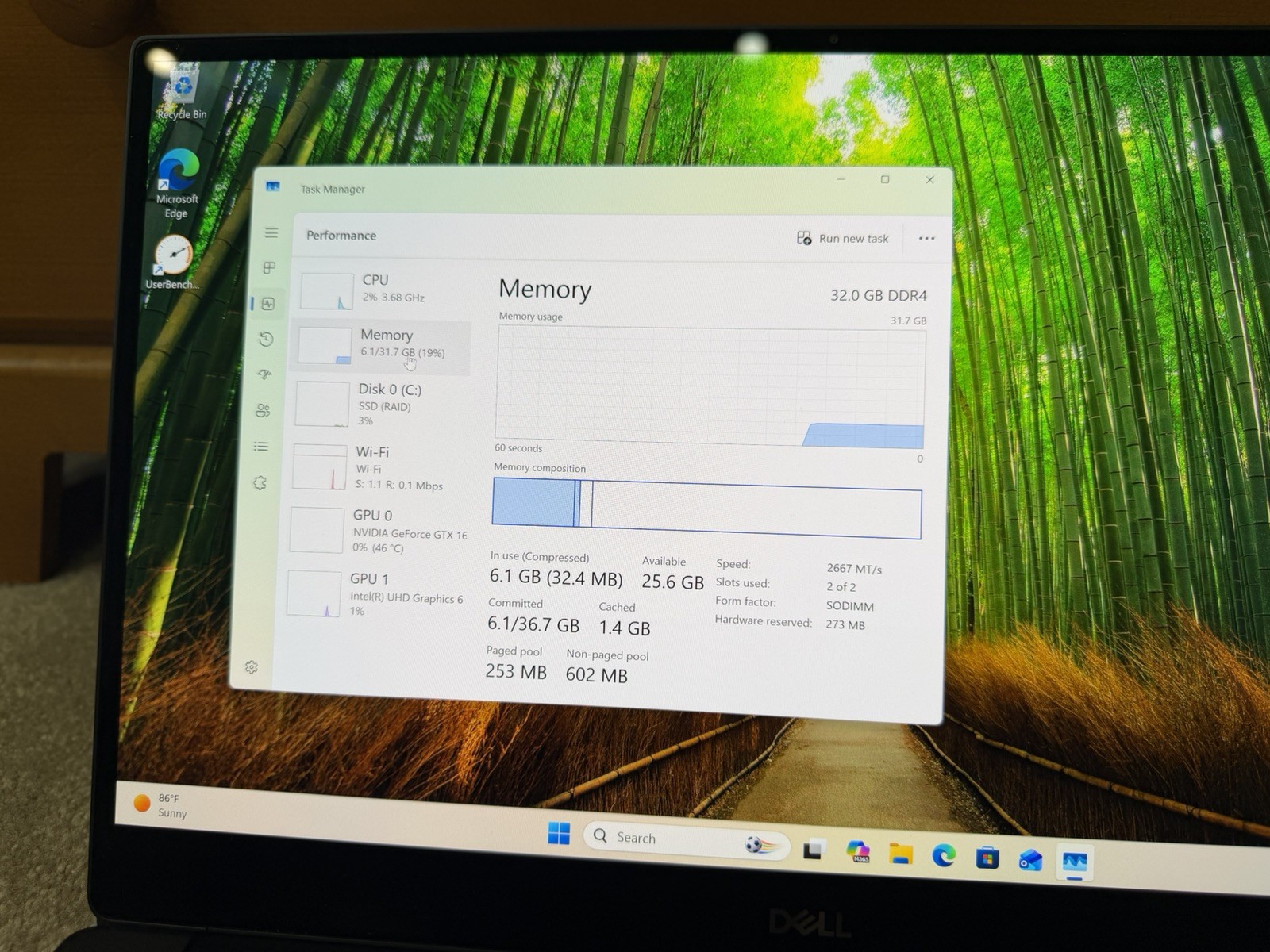This screenshot has width=1270, height=952.
Task: Select the Microsoft Edge desktop shortcut
Action: click(x=178, y=183)
